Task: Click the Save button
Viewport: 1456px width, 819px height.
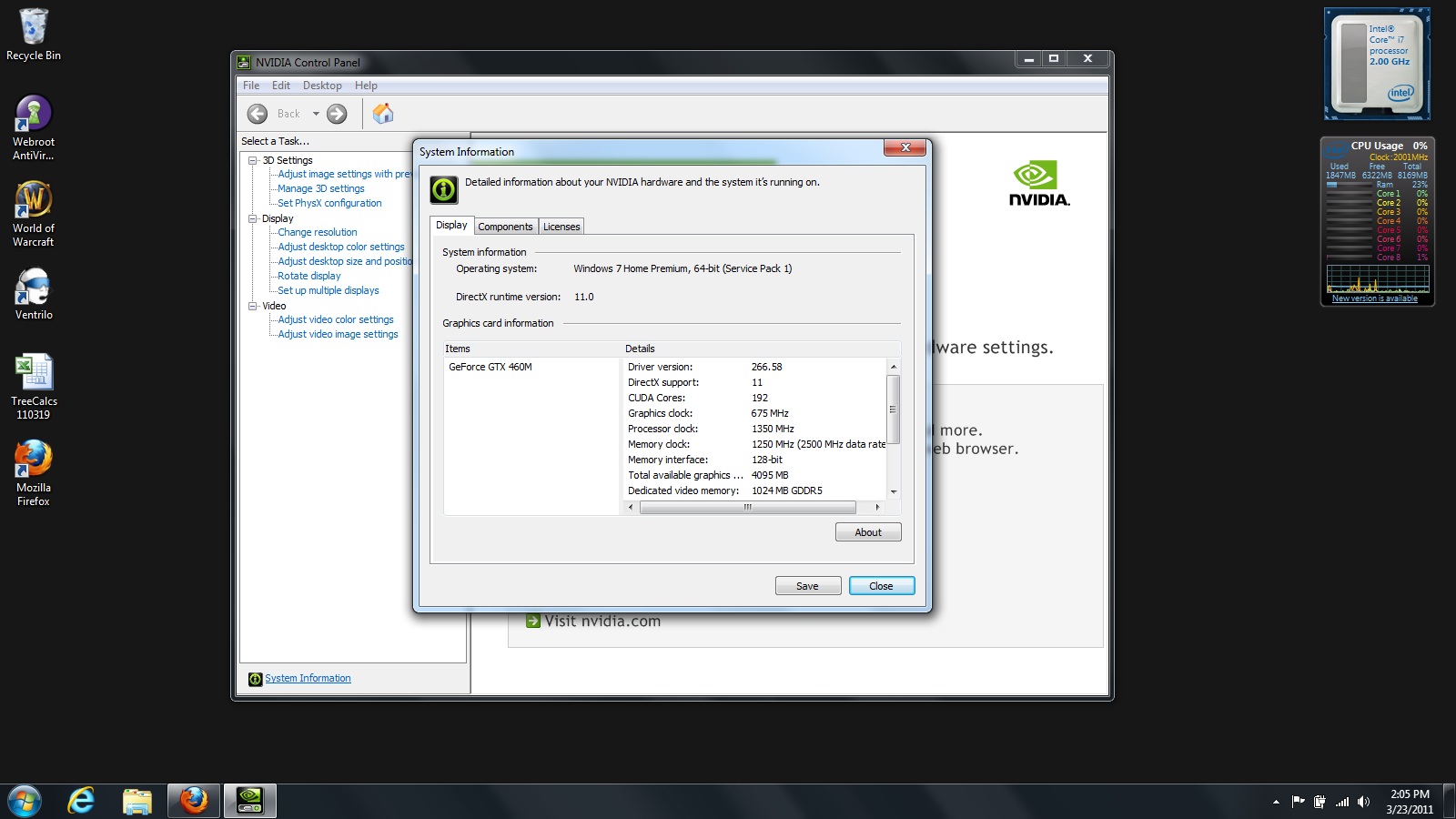Action: click(807, 586)
